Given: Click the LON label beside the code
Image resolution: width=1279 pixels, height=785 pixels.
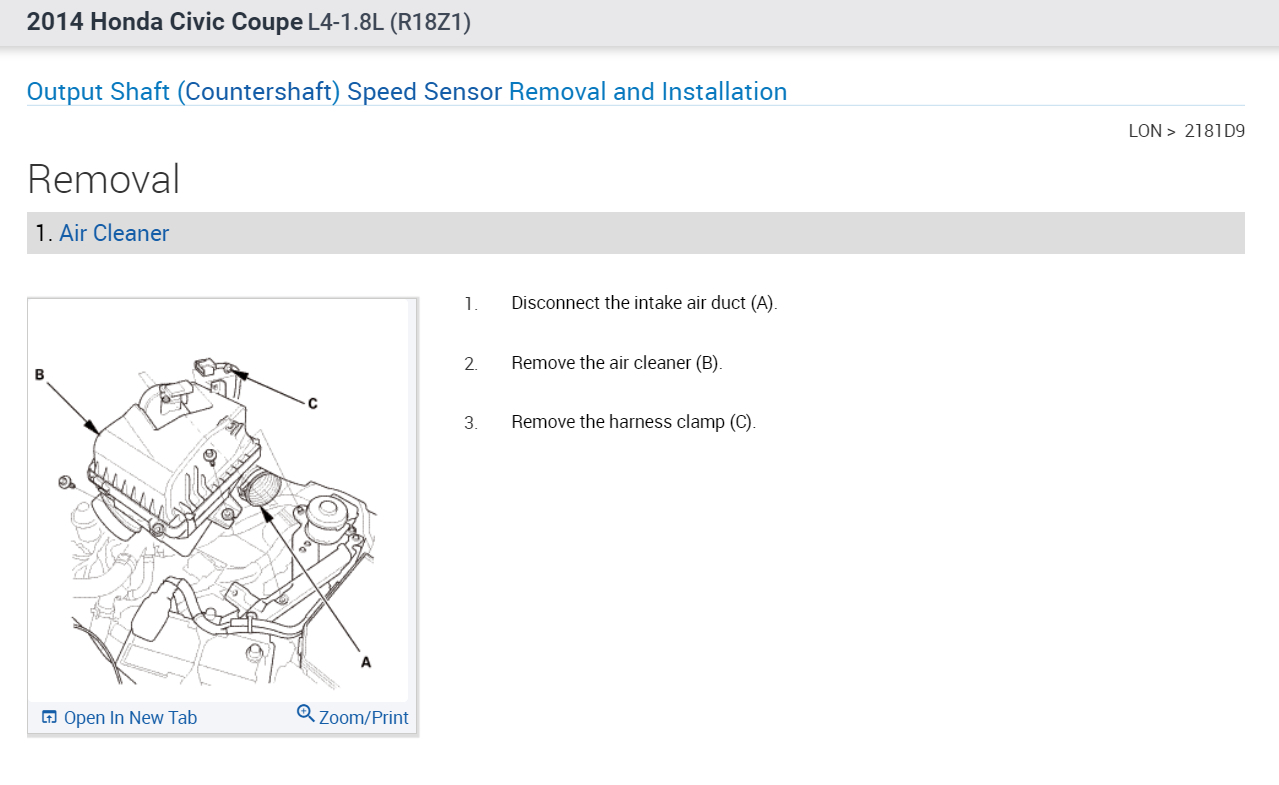Looking at the screenshot, I should (x=1144, y=131).
